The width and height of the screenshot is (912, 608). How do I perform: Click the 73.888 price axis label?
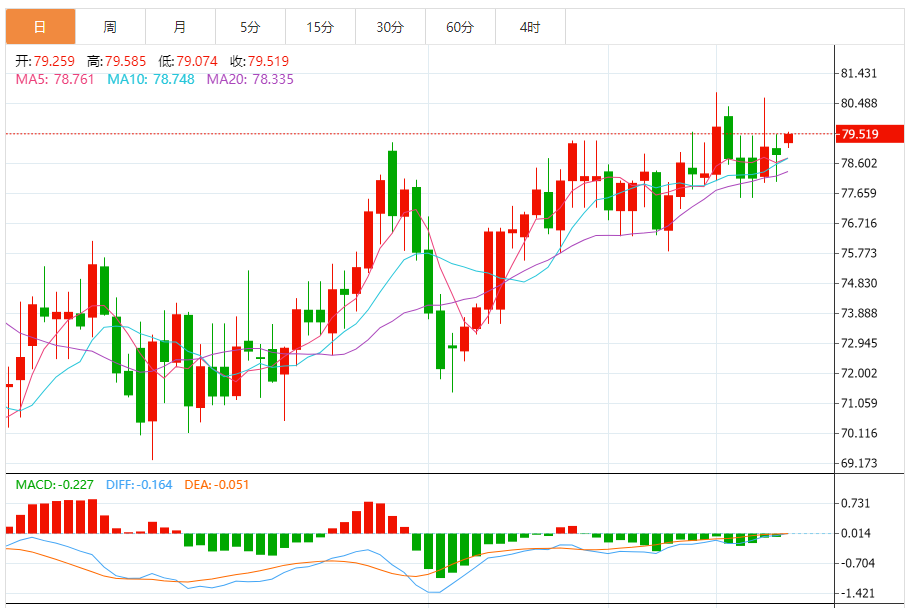coord(859,313)
